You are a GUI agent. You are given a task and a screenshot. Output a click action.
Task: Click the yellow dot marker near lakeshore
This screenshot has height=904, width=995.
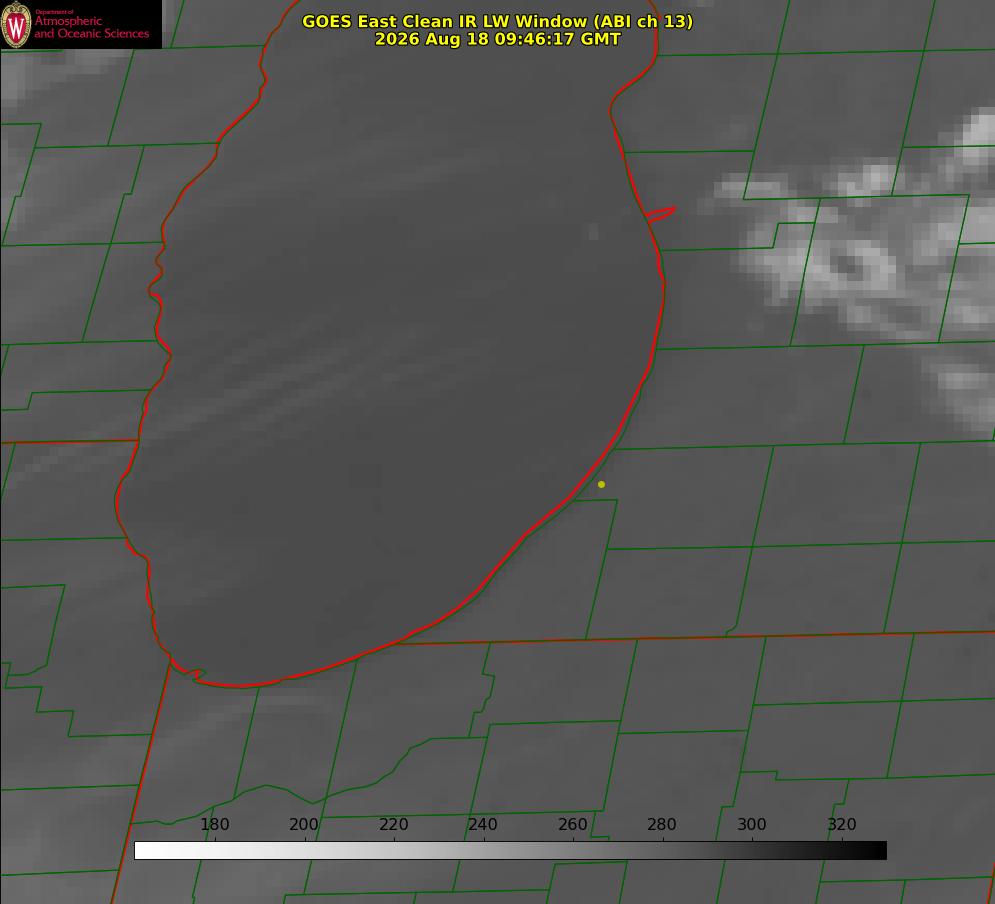601,484
